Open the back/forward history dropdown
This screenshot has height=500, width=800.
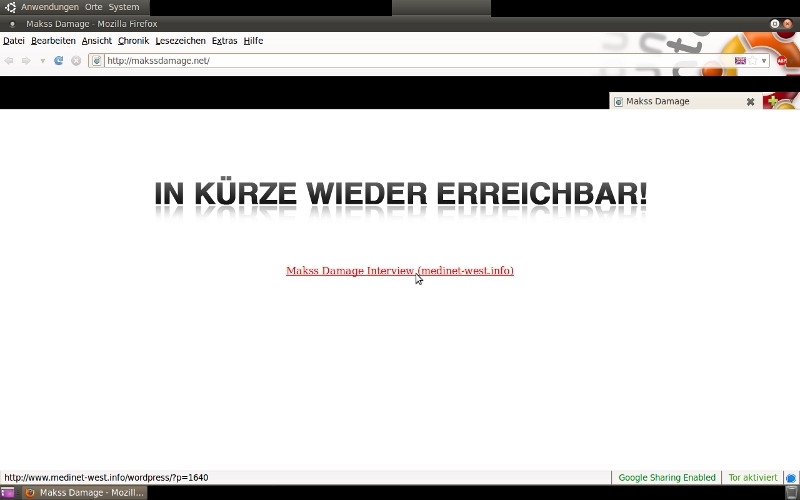42,61
